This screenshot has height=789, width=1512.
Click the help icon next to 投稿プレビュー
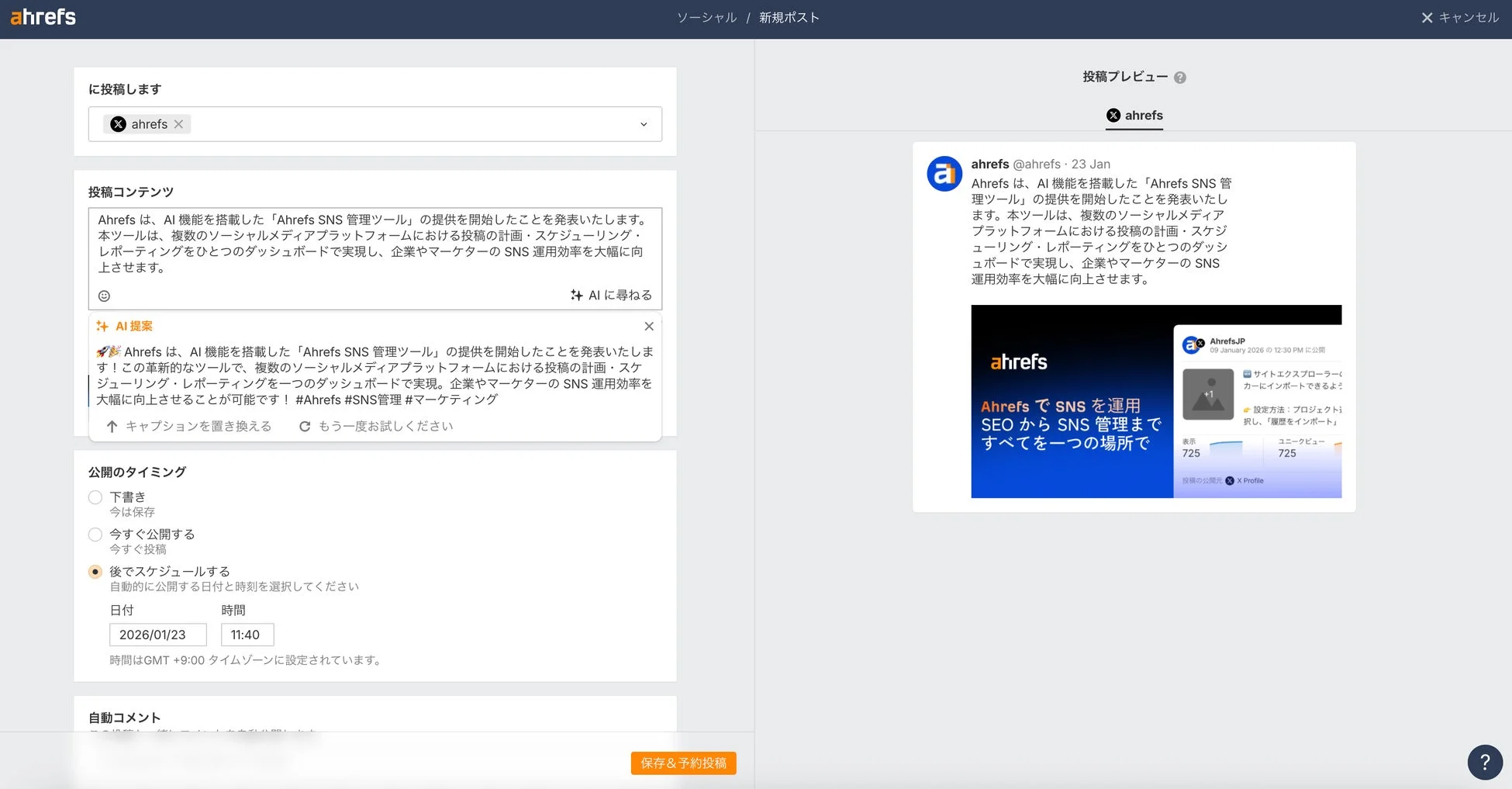[1180, 77]
